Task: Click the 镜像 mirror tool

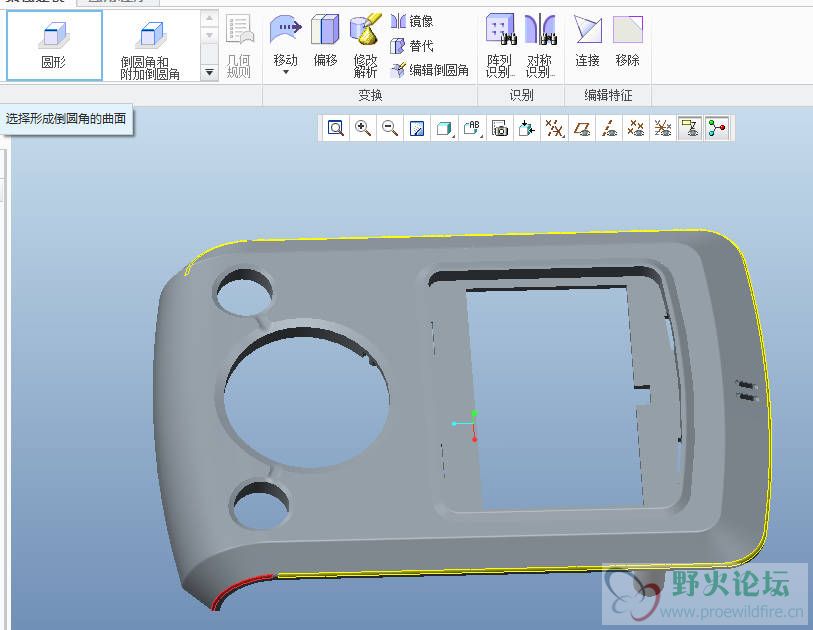Action: [412, 21]
